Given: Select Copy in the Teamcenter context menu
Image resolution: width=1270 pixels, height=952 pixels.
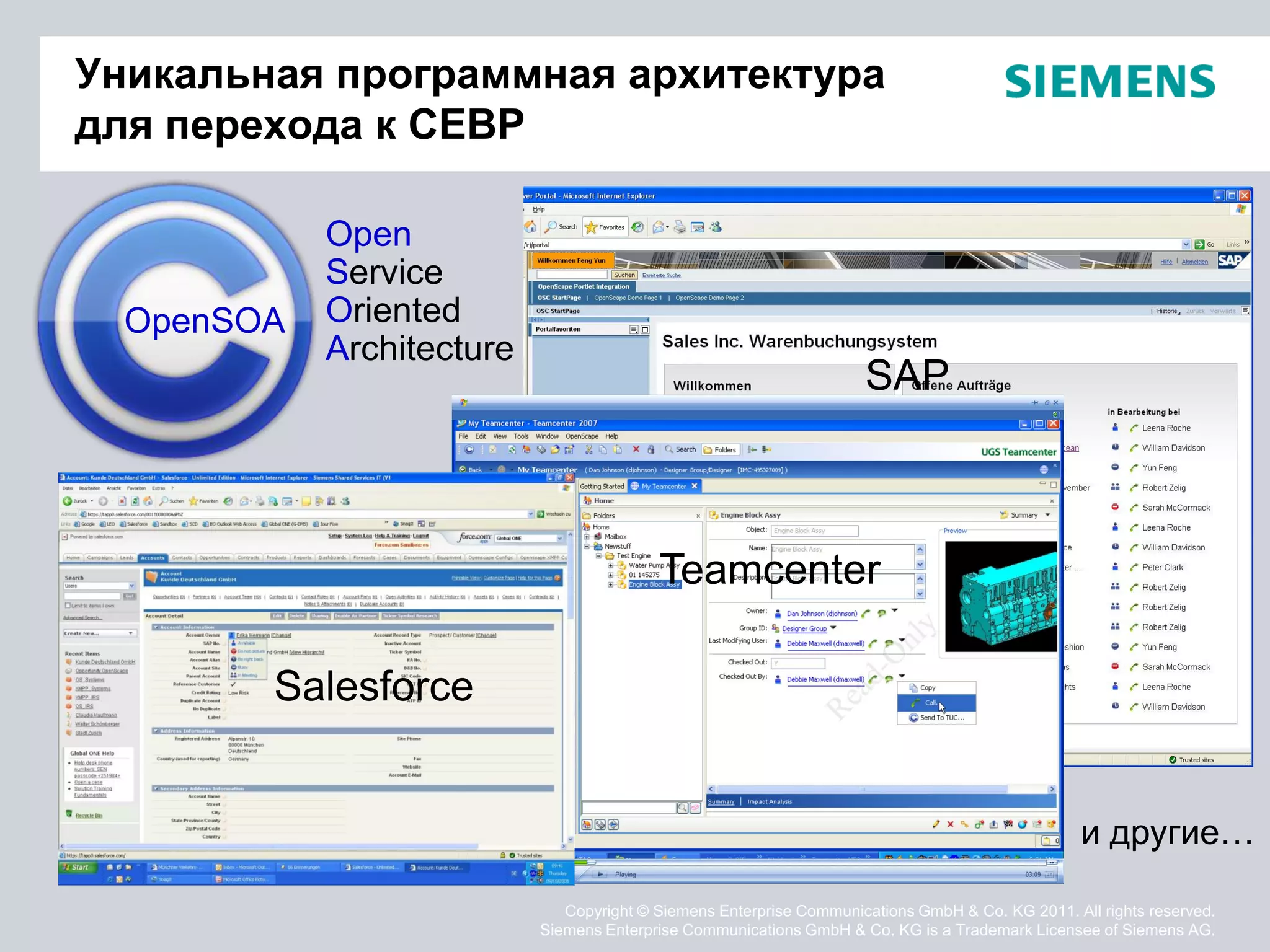Looking at the screenshot, I should (x=936, y=688).
